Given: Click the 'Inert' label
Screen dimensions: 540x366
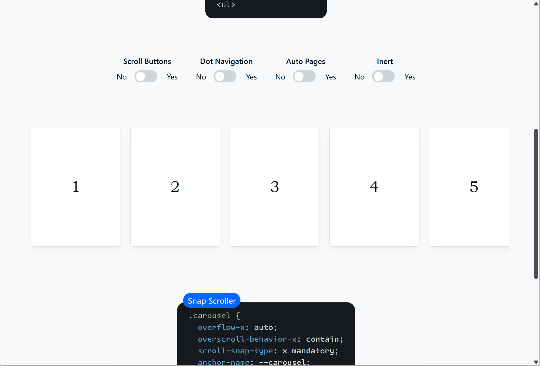Looking at the screenshot, I should pos(385,61).
